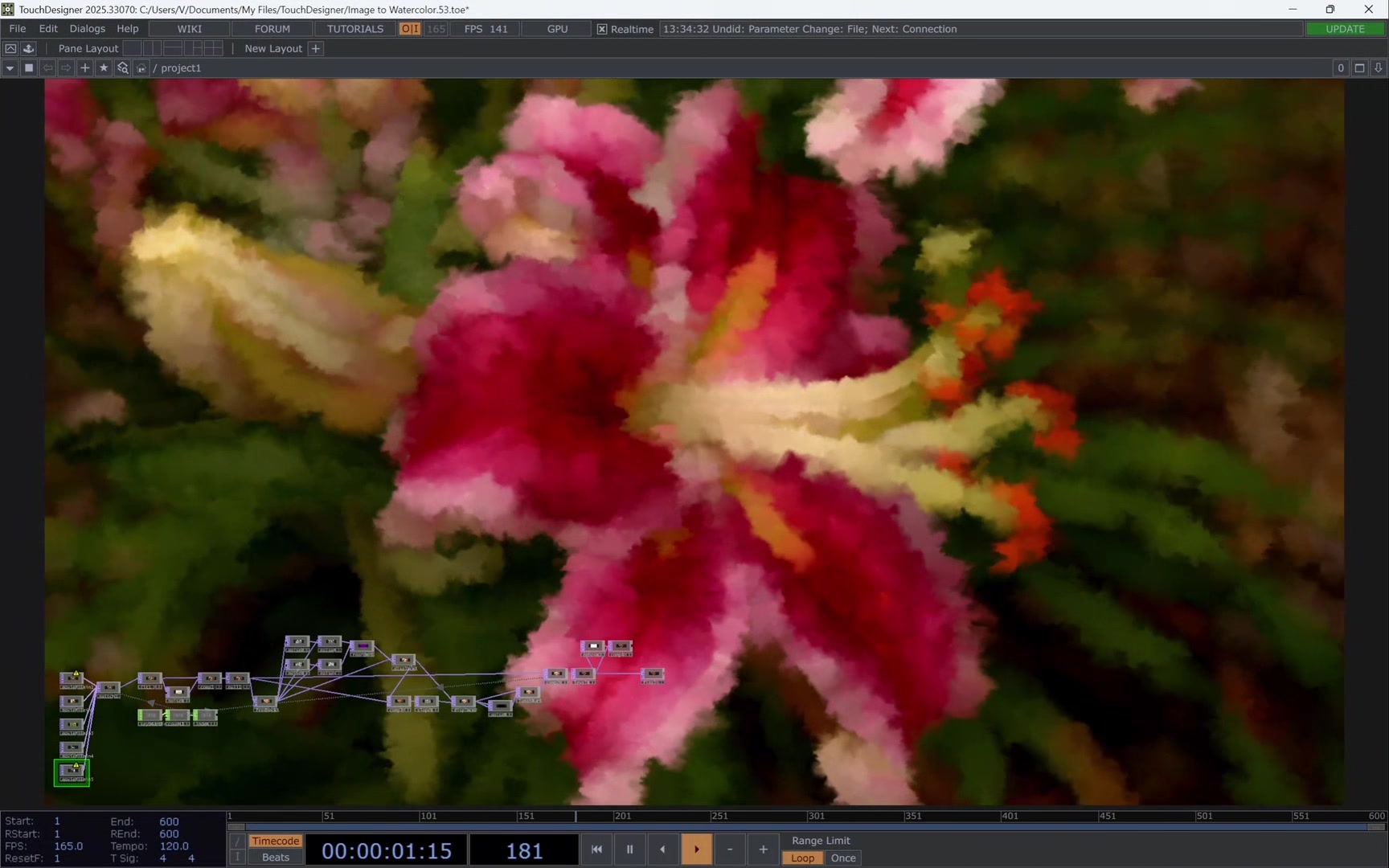Toggle the O|I power button
This screenshot has width=1389, height=868.
(x=410, y=29)
